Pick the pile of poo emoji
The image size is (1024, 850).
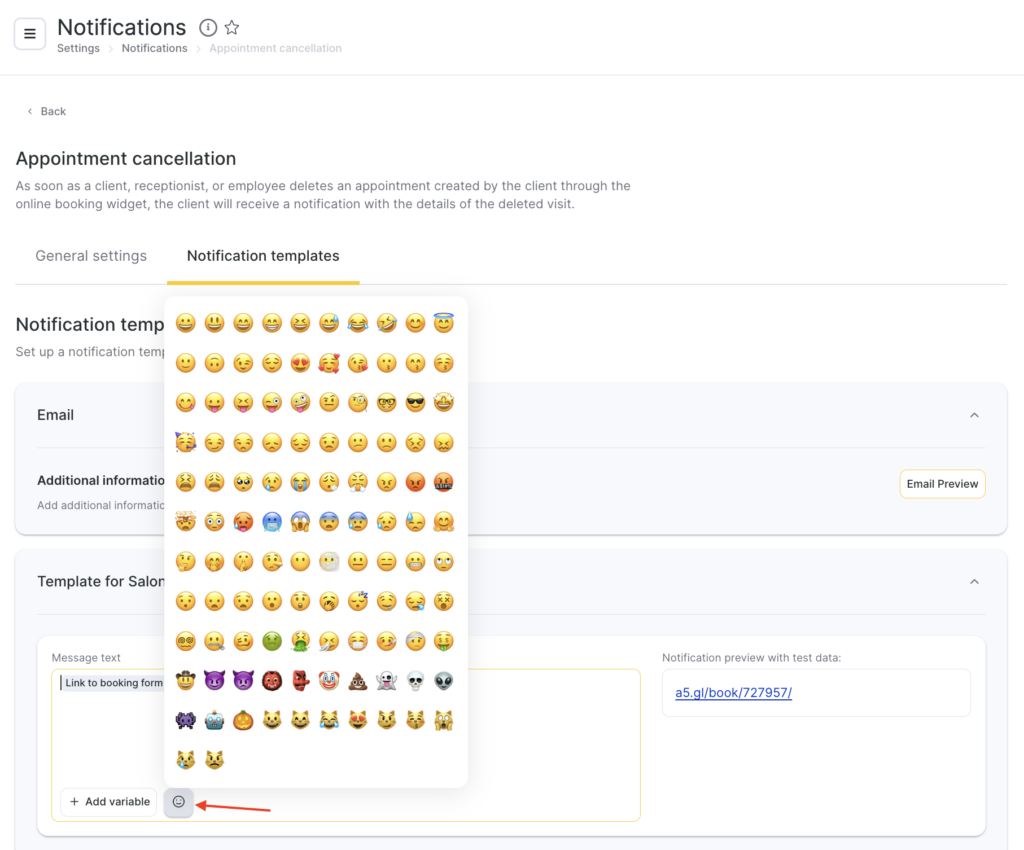[x=357, y=679]
